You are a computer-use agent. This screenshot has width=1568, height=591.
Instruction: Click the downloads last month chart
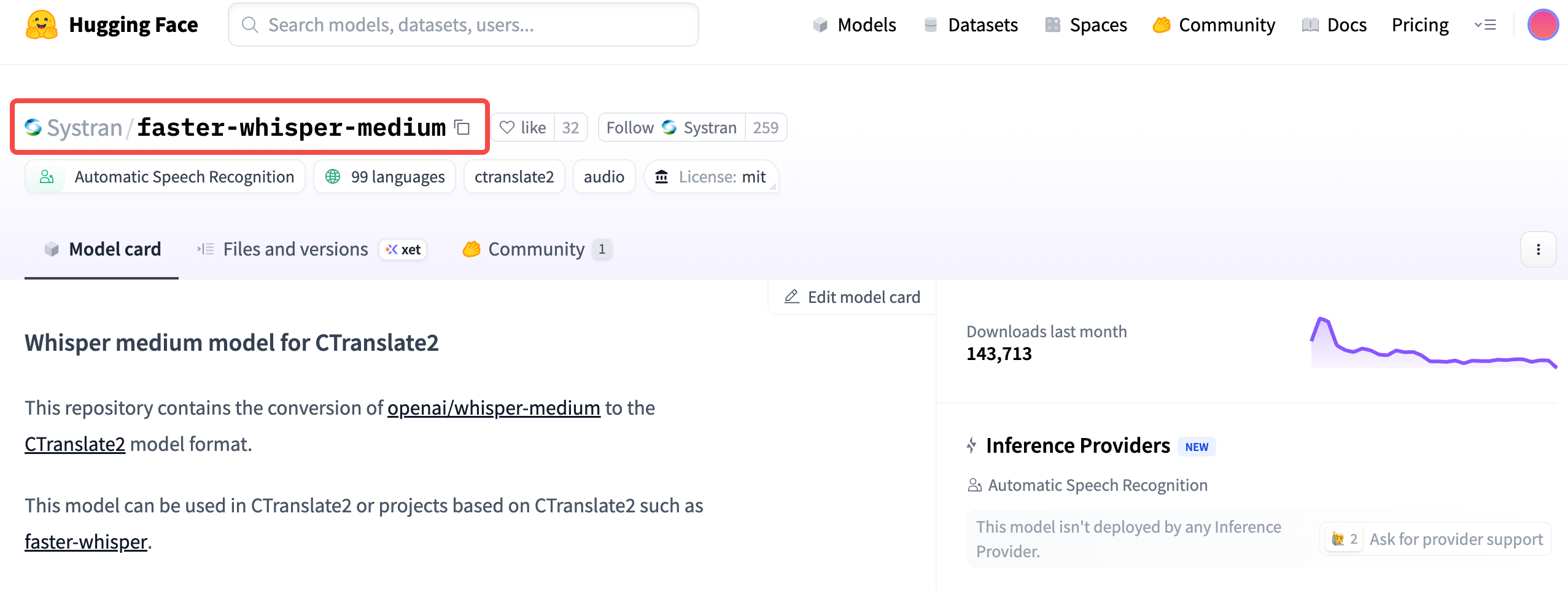coord(1434,342)
